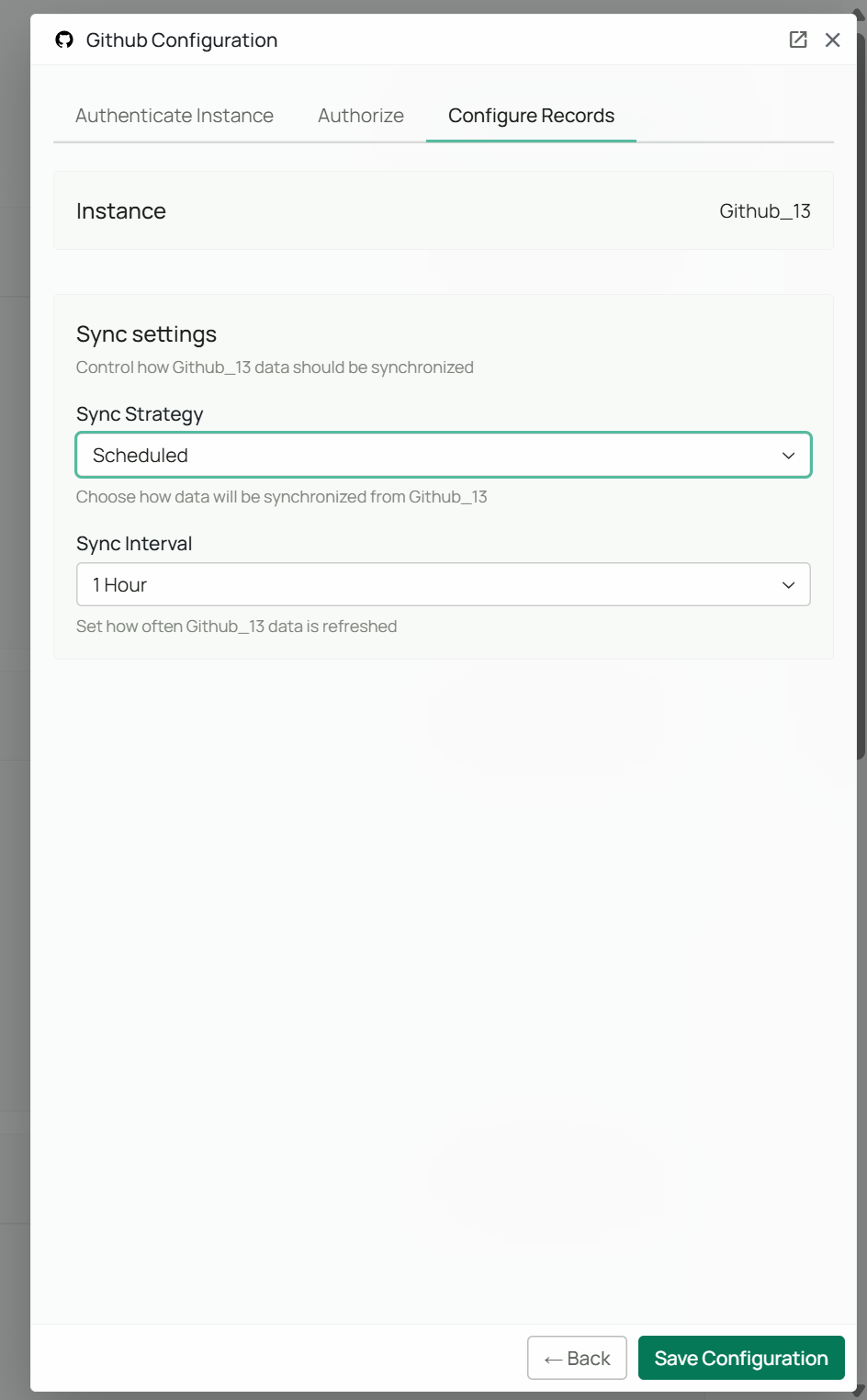Click Save Configuration button
Screen dimensions: 867x1400
pos(741,1358)
